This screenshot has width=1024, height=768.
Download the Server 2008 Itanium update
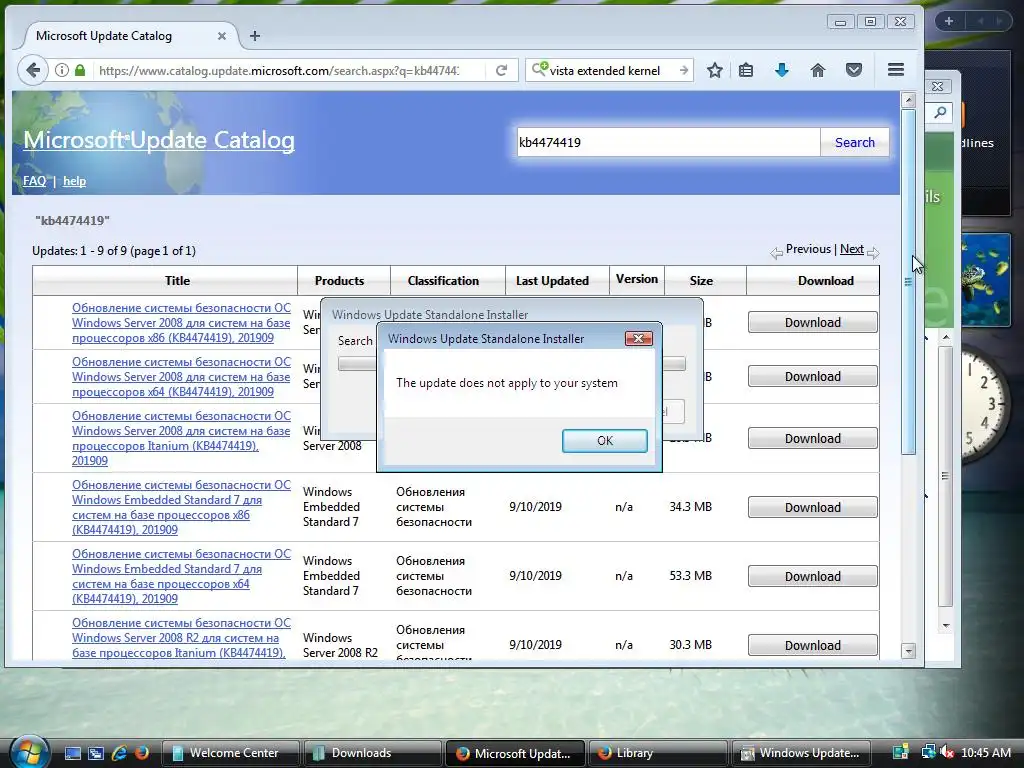812,438
